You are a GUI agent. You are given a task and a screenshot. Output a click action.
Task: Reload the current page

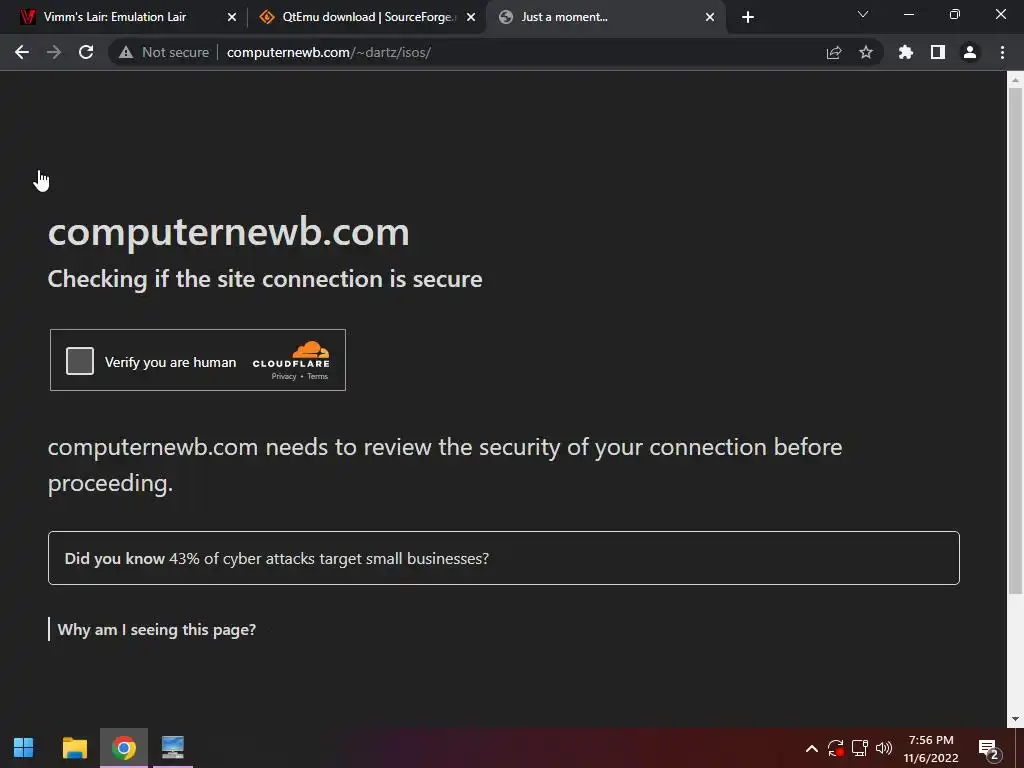[x=86, y=52]
